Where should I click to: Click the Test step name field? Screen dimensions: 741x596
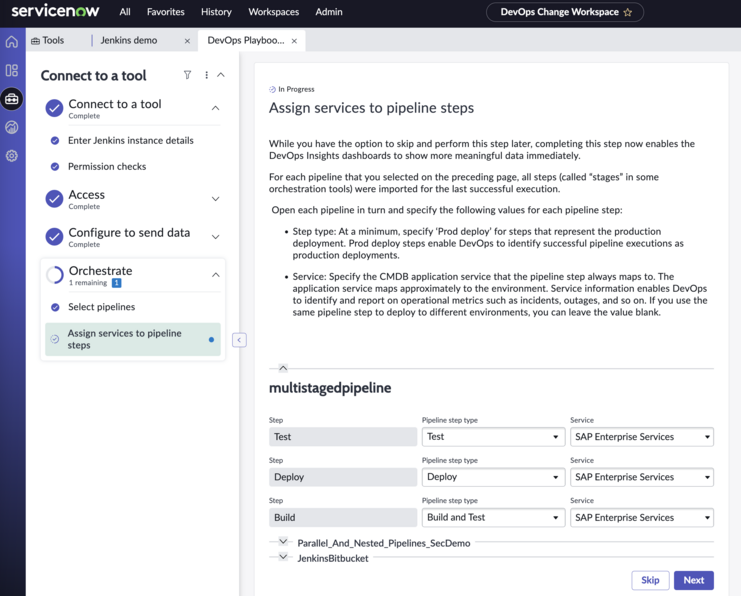[x=343, y=437]
